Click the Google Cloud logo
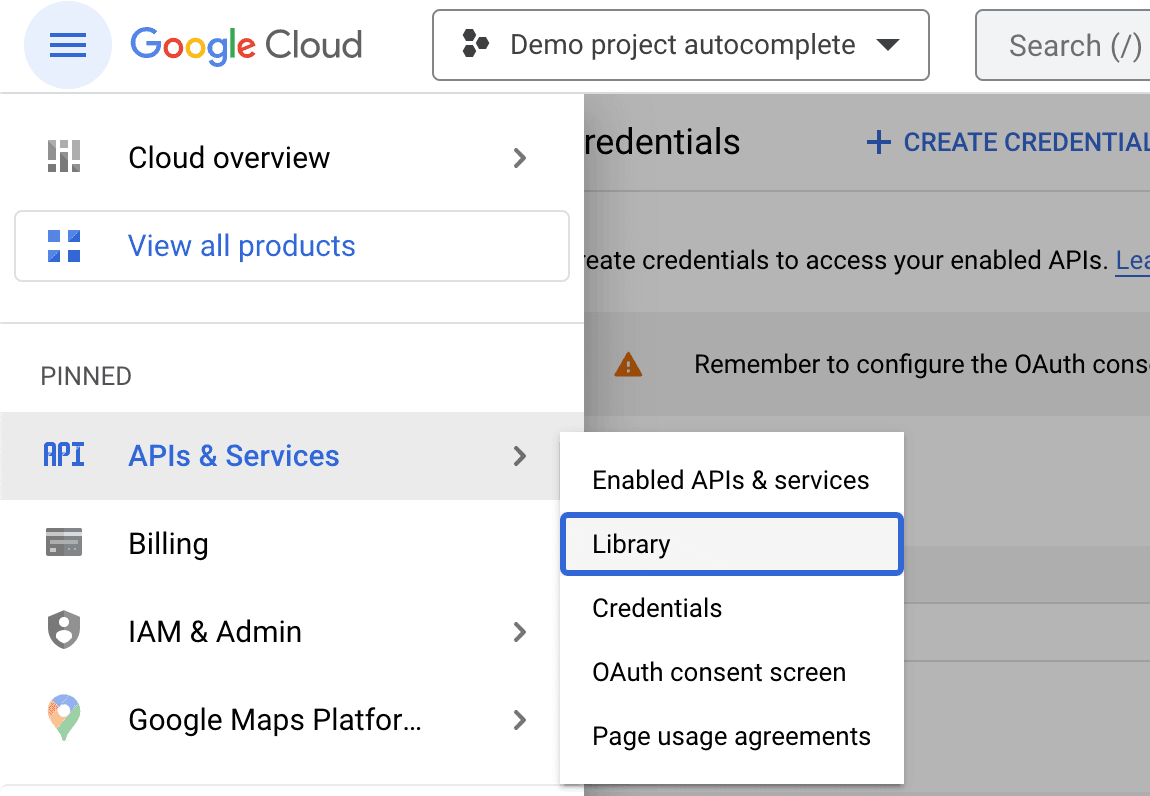 pos(246,45)
